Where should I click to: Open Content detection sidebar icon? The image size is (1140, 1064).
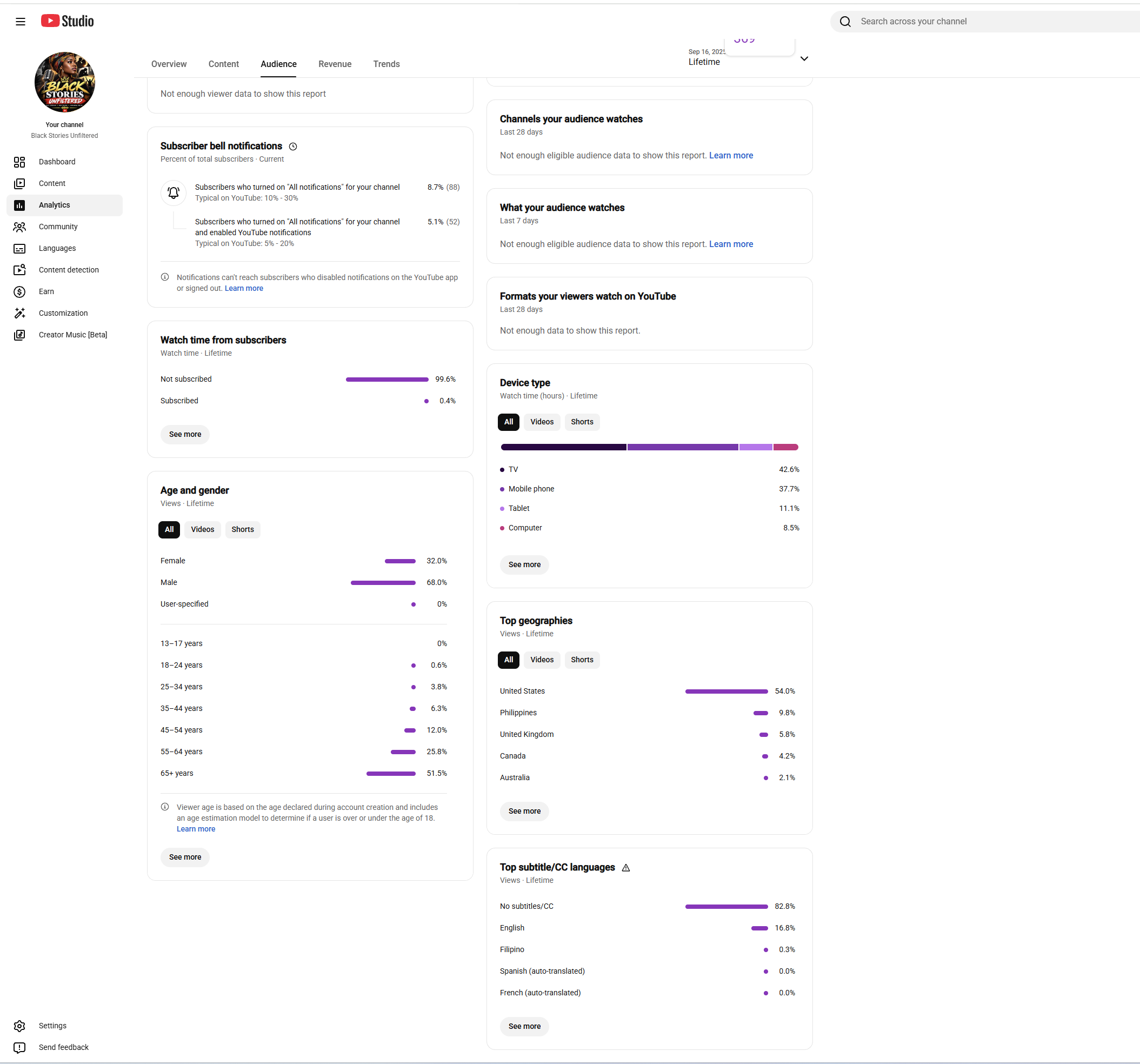pos(19,270)
